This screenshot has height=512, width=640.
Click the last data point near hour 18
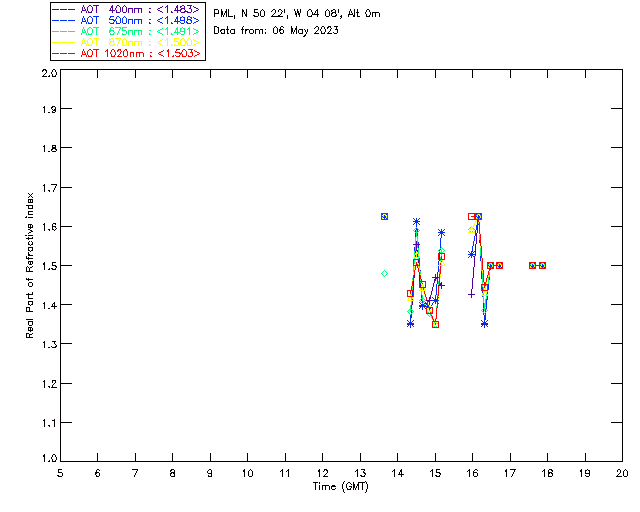[x=542, y=265]
